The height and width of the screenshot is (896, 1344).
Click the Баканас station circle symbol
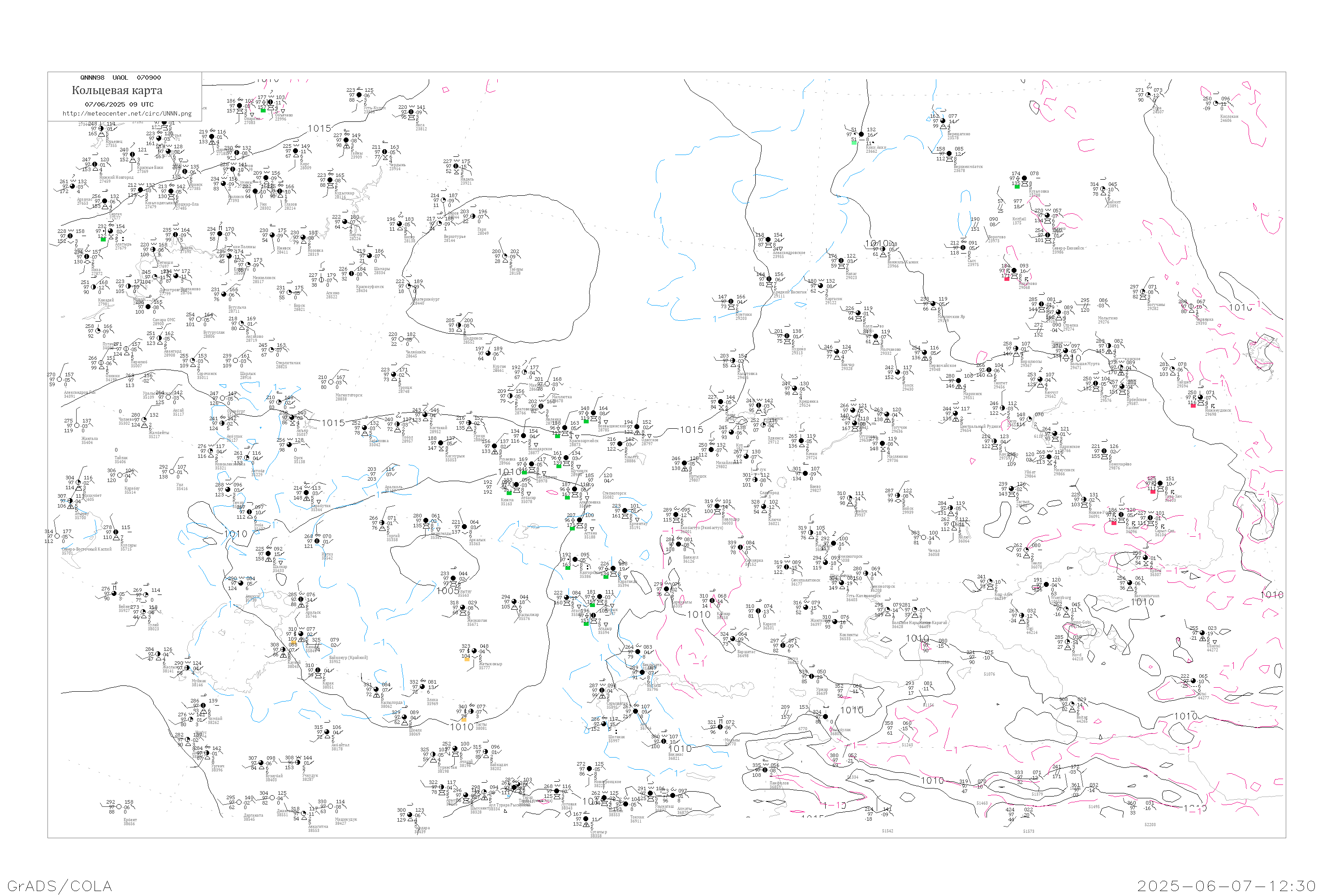(663, 742)
